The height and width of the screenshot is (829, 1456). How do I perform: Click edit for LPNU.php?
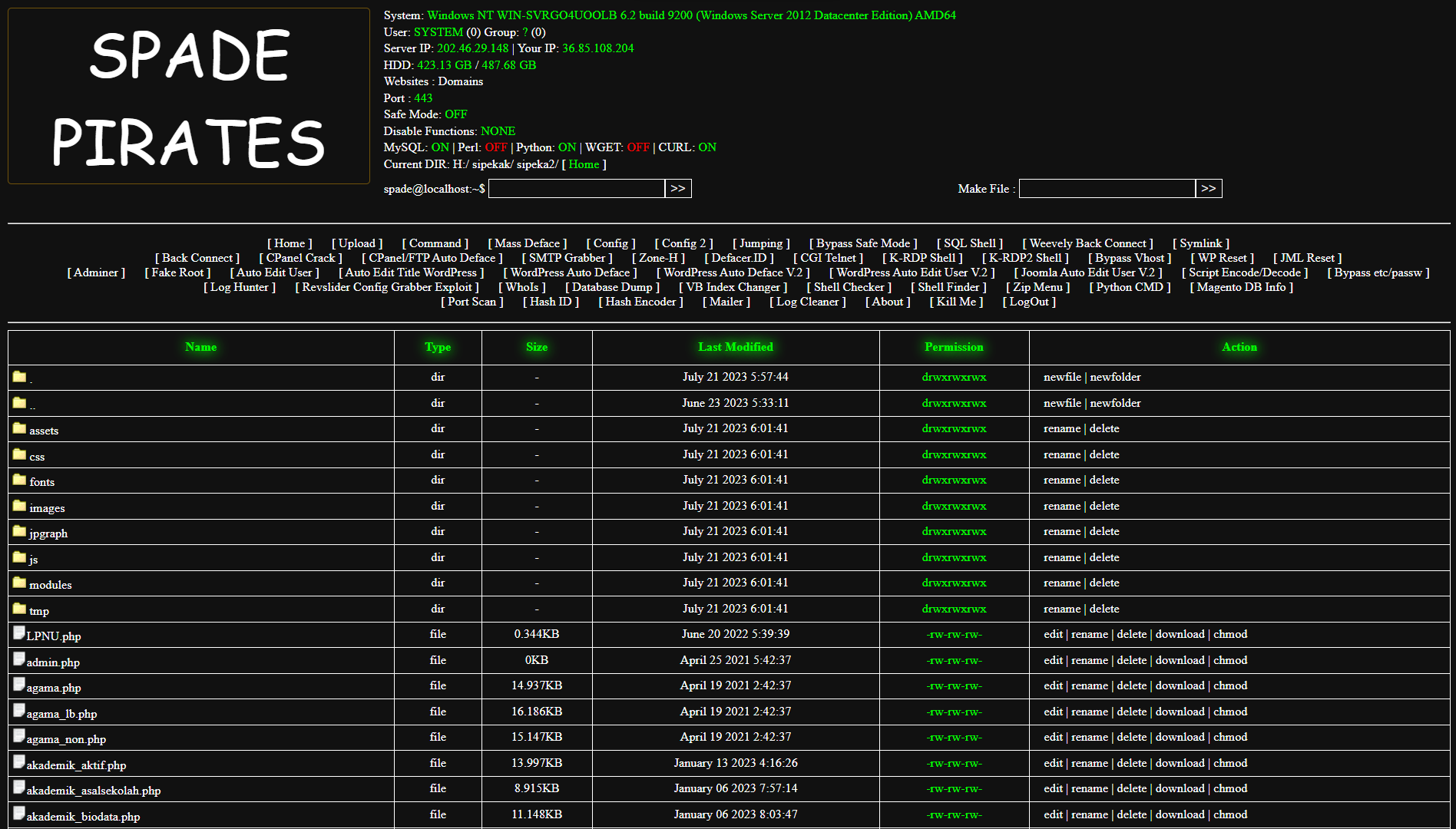pyautogui.click(x=1053, y=634)
